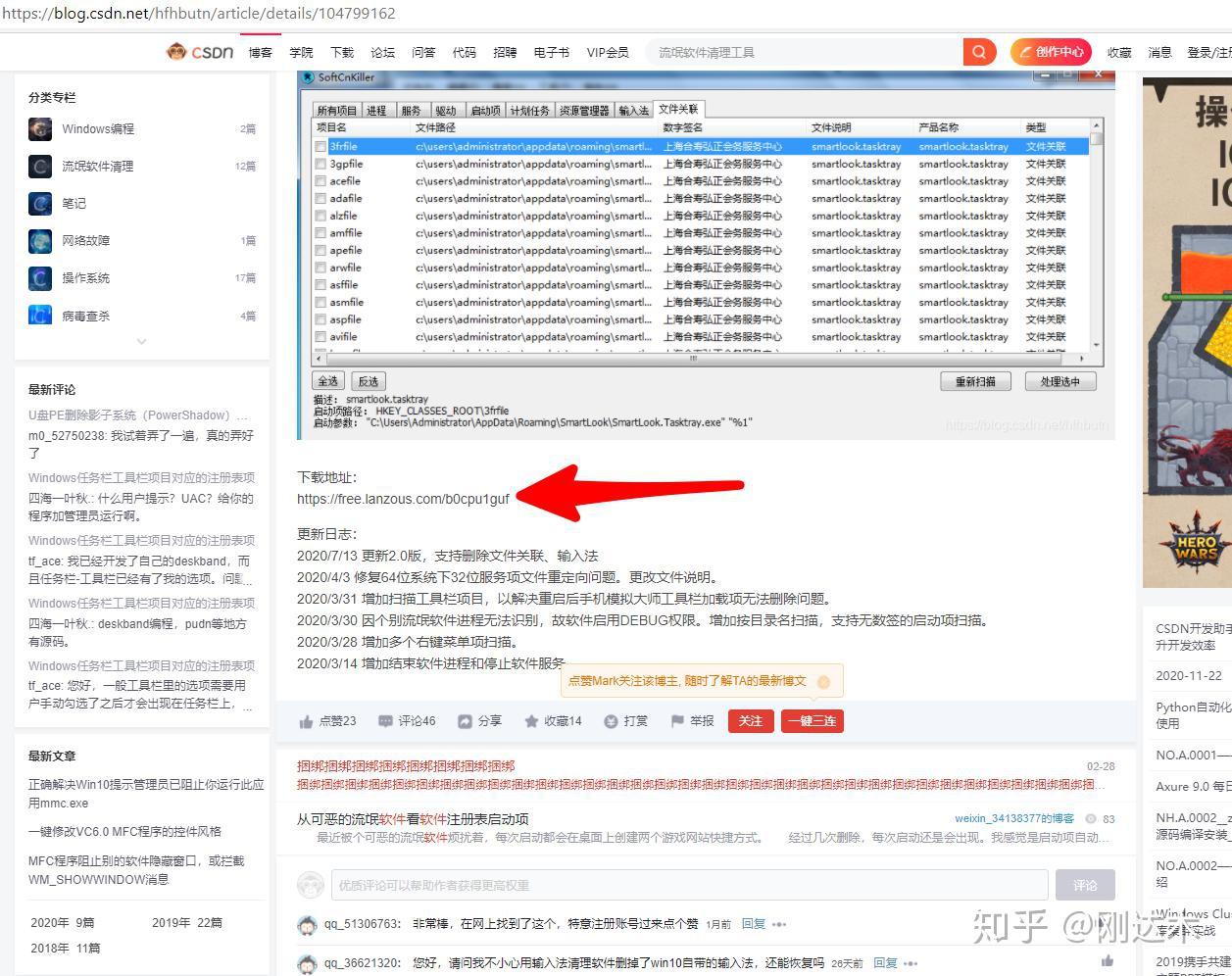Focus the comment input box
Viewport: 1232px width, 976px height.
click(690, 885)
